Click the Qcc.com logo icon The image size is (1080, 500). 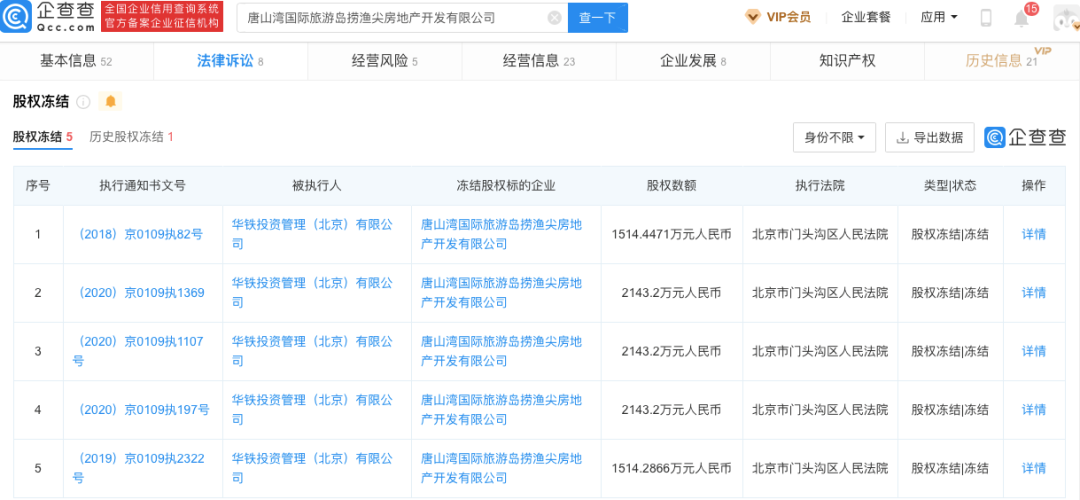(17, 19)
